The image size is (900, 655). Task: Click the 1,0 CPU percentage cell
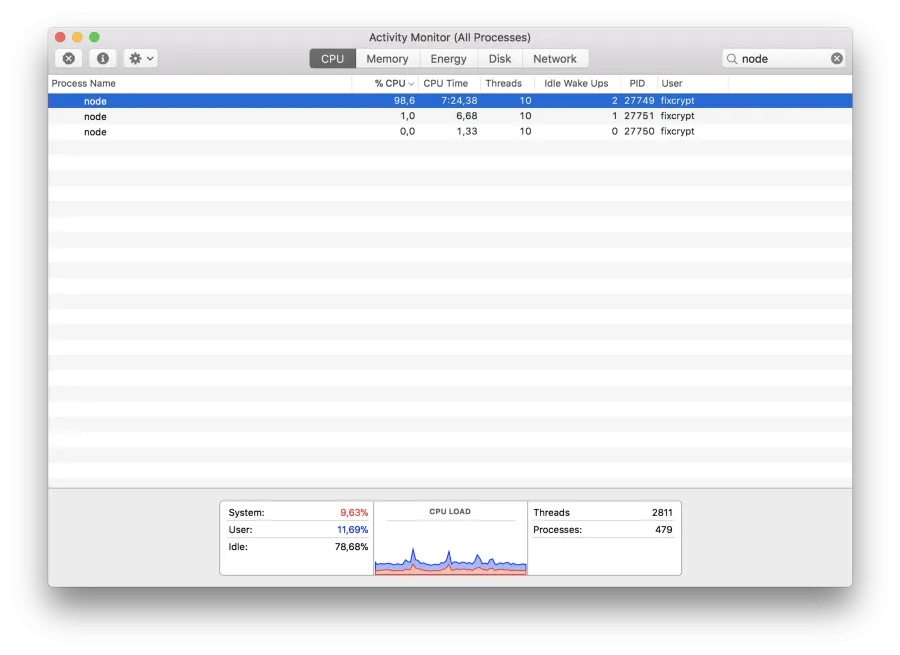(x=408, y=116)
